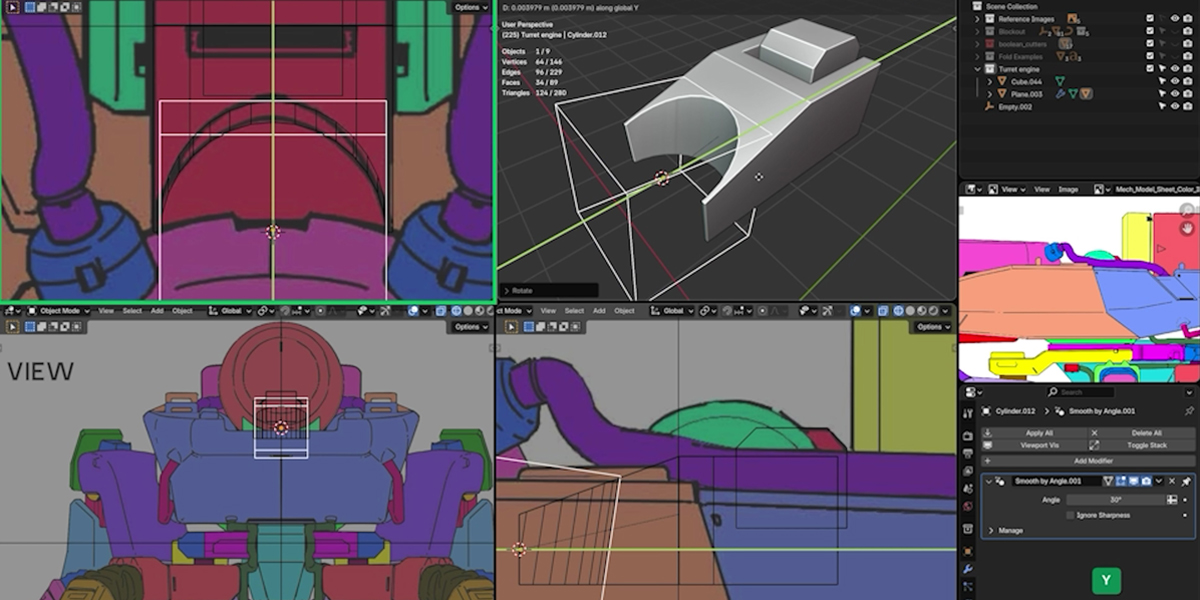The width and height of the screenshot is (1200, 600).
Task: Expand the Cube.044 tree item
Action: (x=990, y=81)
